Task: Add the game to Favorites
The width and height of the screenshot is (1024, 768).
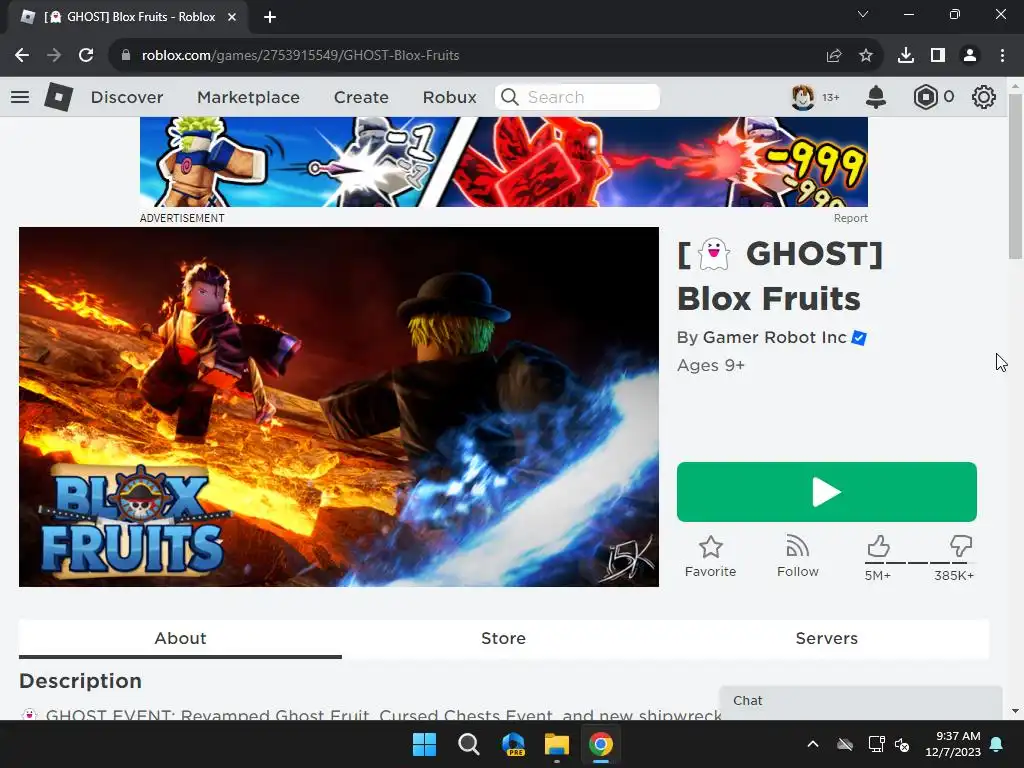Action: coord(711,556)
